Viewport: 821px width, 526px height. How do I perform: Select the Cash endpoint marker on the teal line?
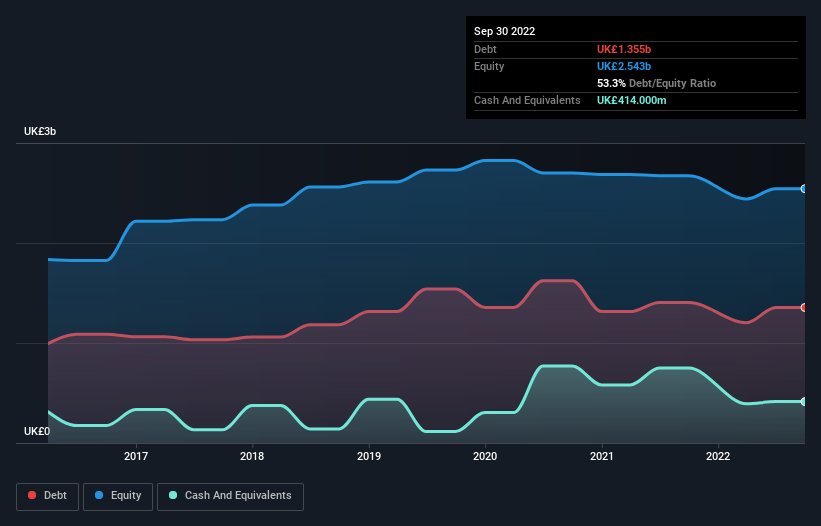tap(804, 401)
